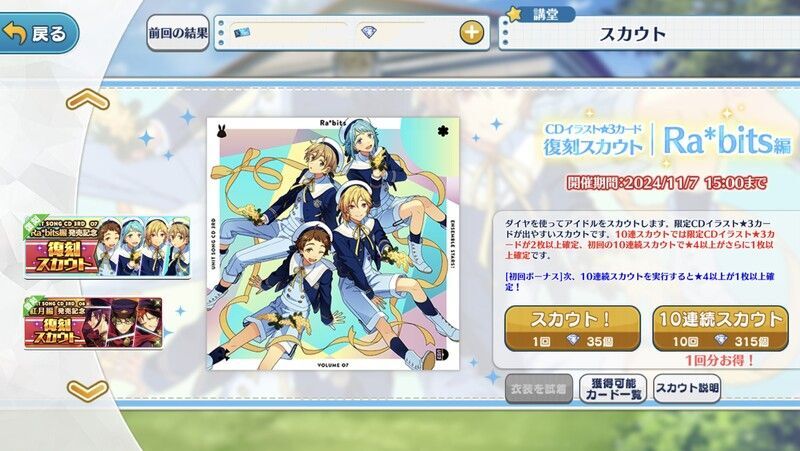Viewport: 800px width, 451px height.
Task: Tap the Ra*bits CD jacket illustration
Action: coord(333,243)
